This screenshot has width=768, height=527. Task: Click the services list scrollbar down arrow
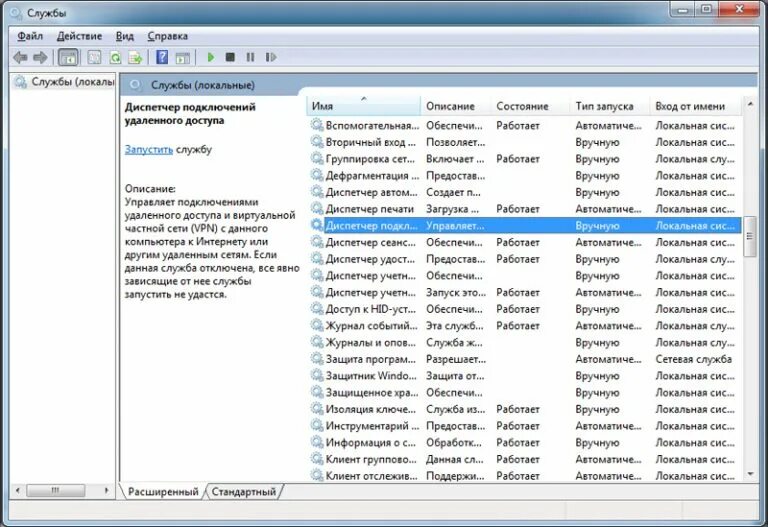coord(750,474)
